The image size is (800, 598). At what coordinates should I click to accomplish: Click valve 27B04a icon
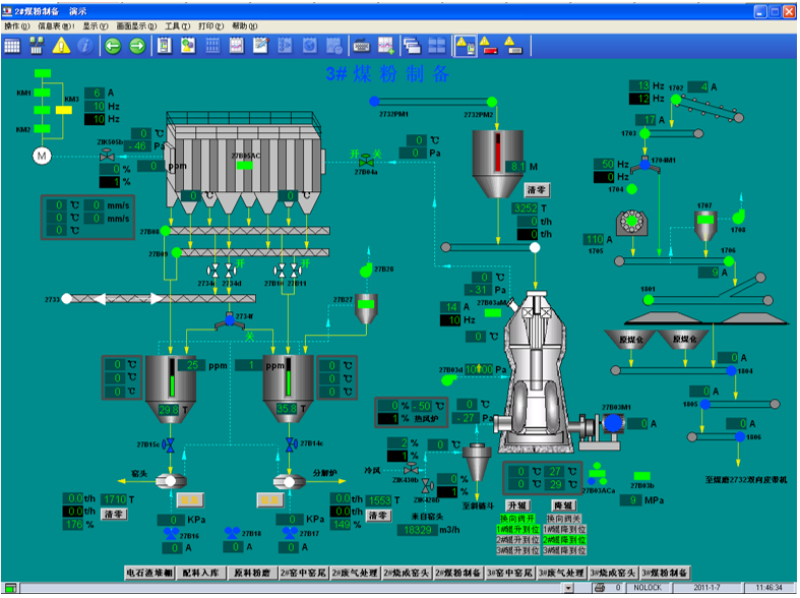click(366, 161)
